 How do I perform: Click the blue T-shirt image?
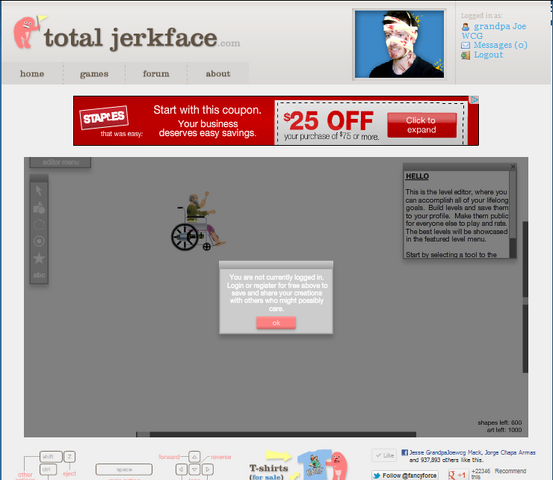(x=314, y=465)
